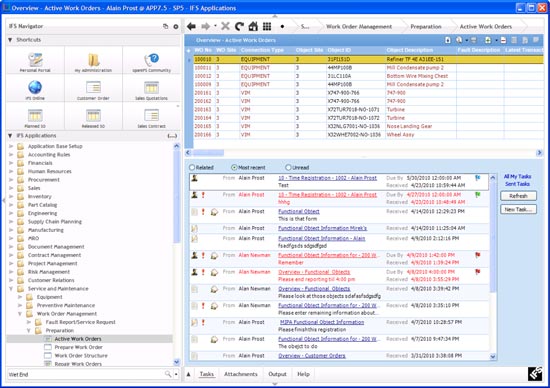Click the first icon in the table header toolbar

[x=448, y=40]
